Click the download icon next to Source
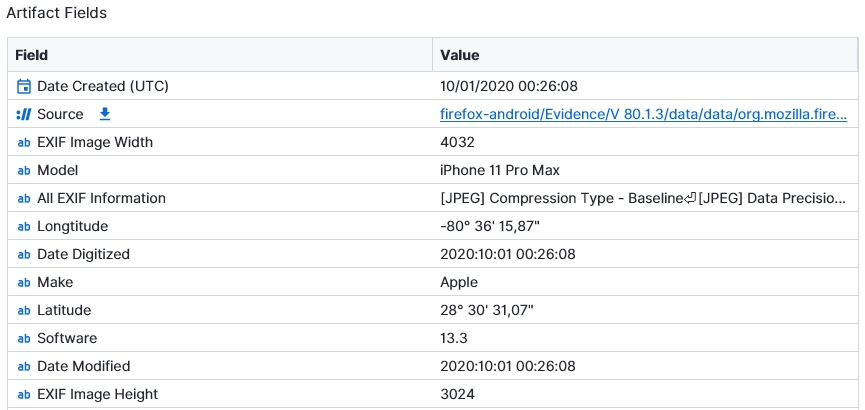The width and height of the screenshot is (865, 410). [x=105, y=114]
